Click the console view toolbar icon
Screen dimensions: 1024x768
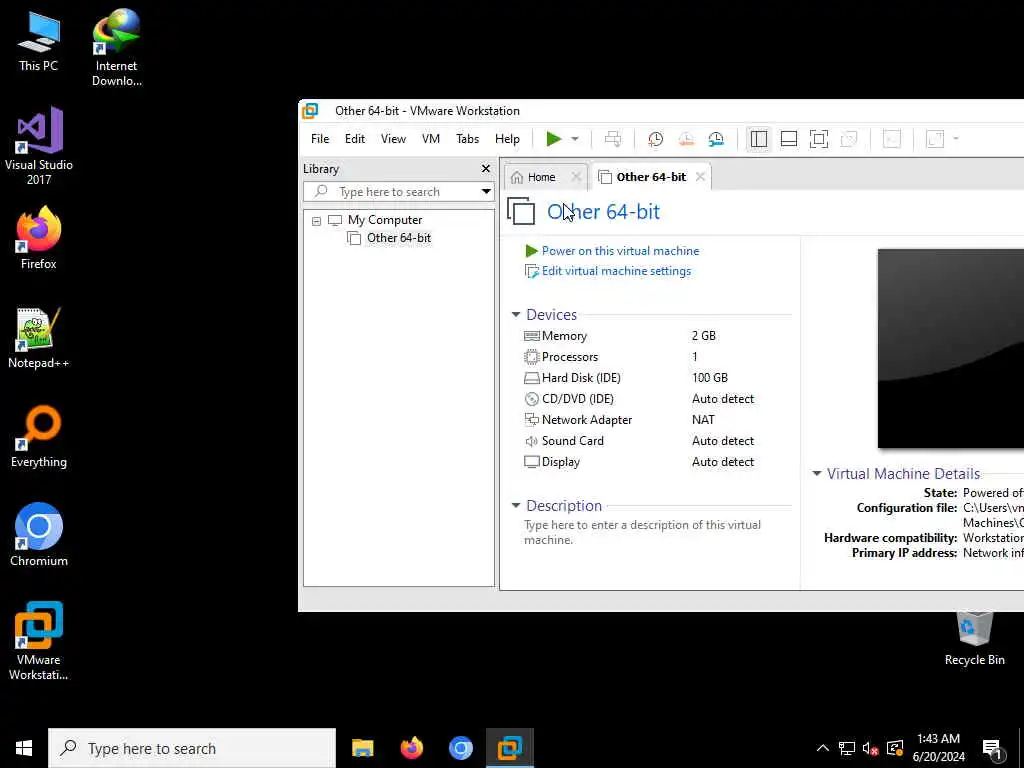pyautogui.click(x=891, y=138)
